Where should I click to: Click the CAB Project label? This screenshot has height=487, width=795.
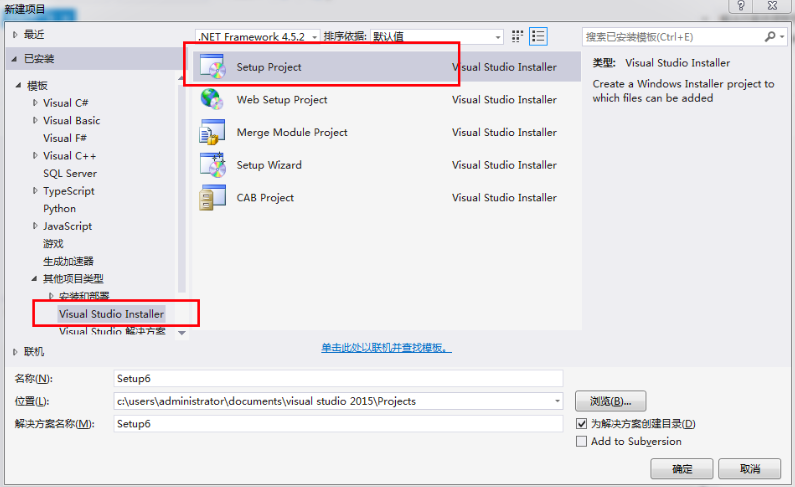click(x=265, y=198)
